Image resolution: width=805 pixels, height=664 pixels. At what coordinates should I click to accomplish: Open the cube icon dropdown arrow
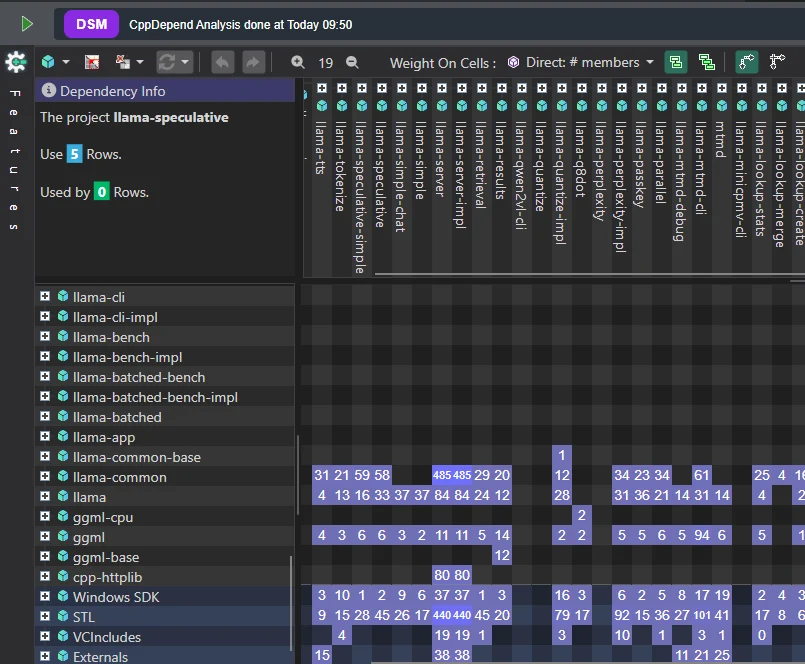click(x=66, y=62)
